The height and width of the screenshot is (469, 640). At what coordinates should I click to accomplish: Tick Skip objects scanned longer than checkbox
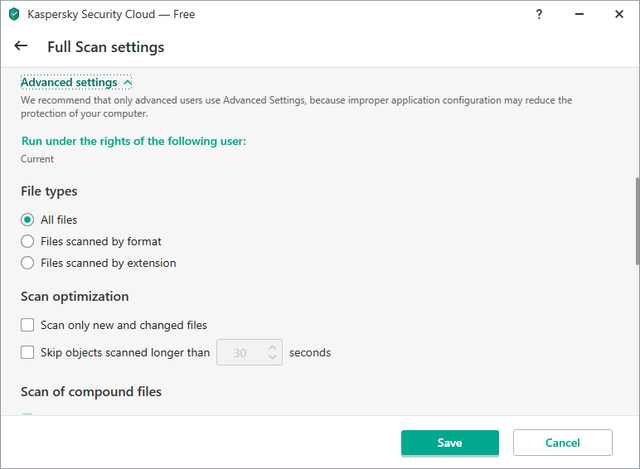point(27,352)
